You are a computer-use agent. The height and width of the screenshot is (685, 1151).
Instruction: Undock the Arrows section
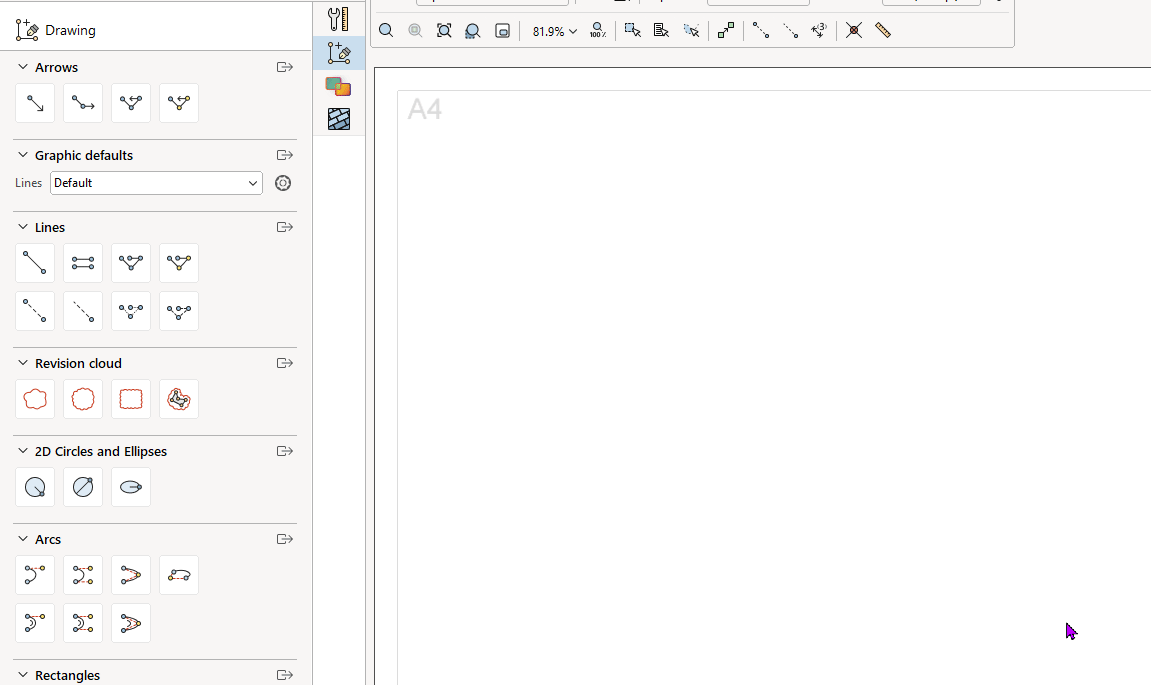pyautogui.click(x=285, y=67)
